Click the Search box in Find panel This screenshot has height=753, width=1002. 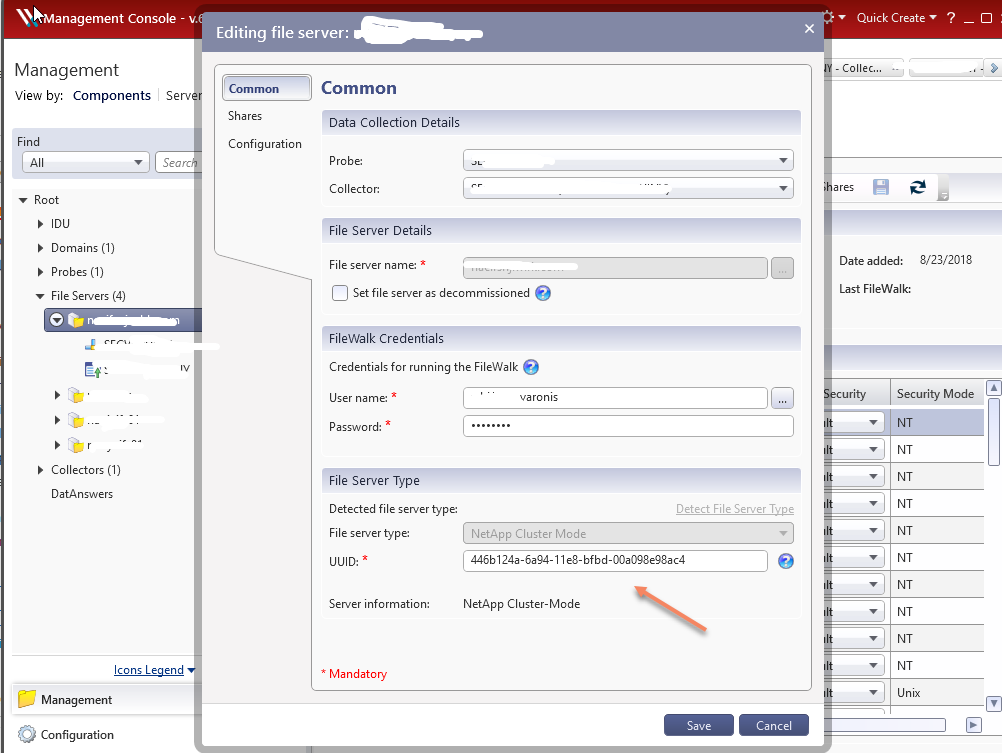[x=178, y=162]
